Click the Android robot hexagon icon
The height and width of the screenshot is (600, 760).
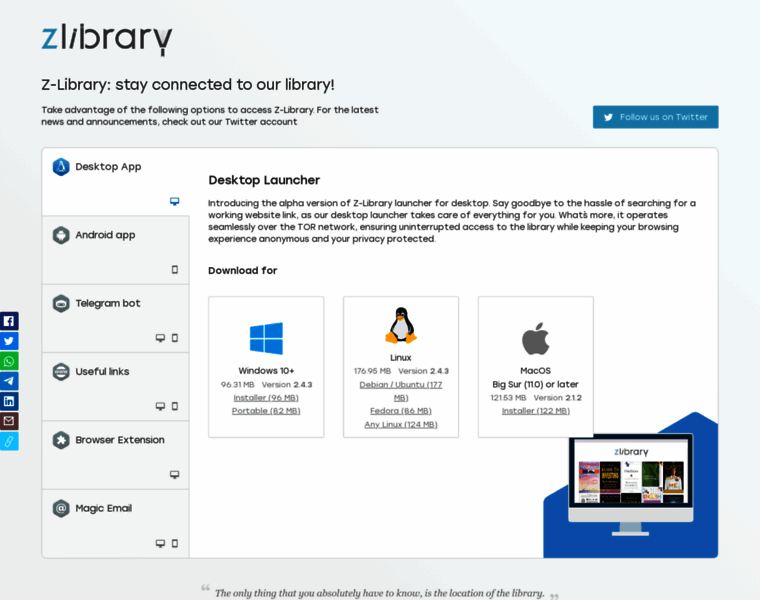click(61, 235)
